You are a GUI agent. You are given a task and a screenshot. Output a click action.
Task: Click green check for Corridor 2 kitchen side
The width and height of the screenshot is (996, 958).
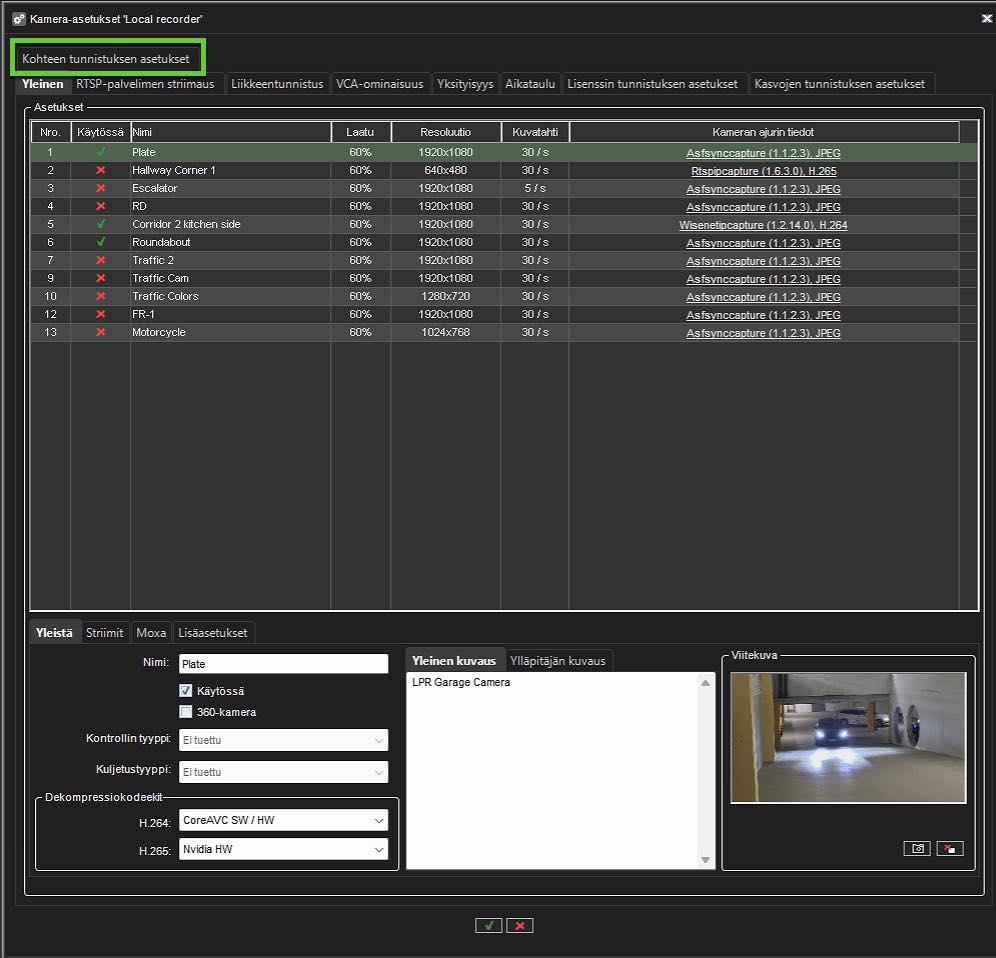[100, 224]
